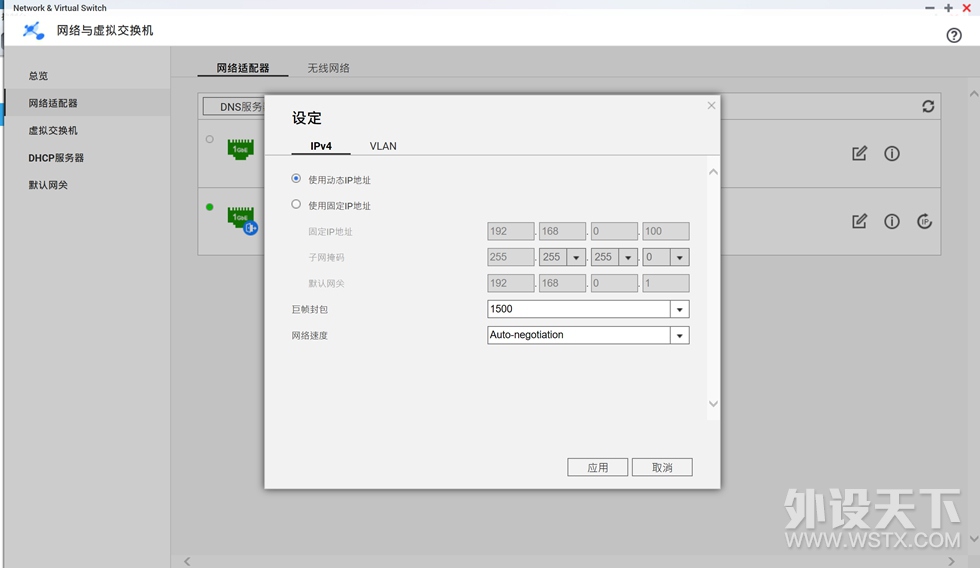Open the 无线网络 tab
The width and height of the screenshot is (980, 568).
pyautogui.click(x=328, y=68)
